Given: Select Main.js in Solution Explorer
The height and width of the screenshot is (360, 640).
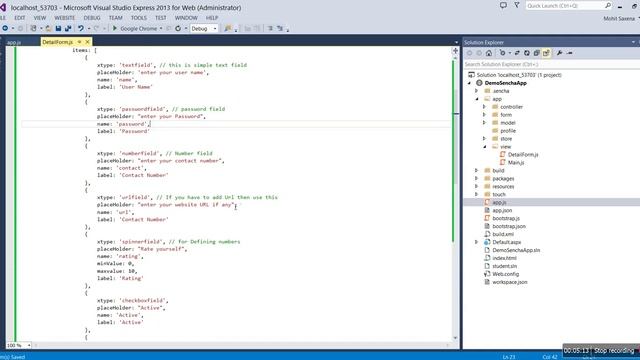Looking at the screenshot, I should click(516, 163).
